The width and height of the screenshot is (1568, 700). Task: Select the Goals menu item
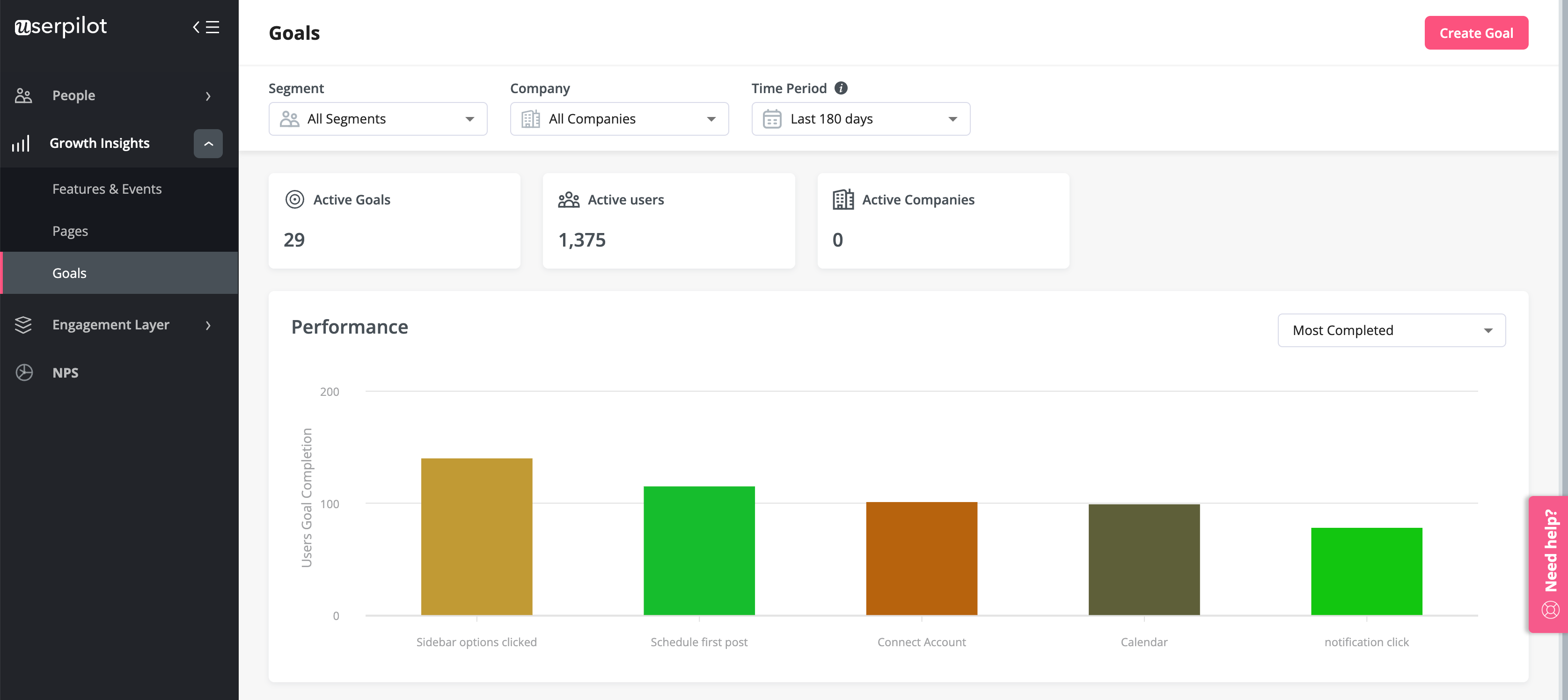(x=69, y=272)
